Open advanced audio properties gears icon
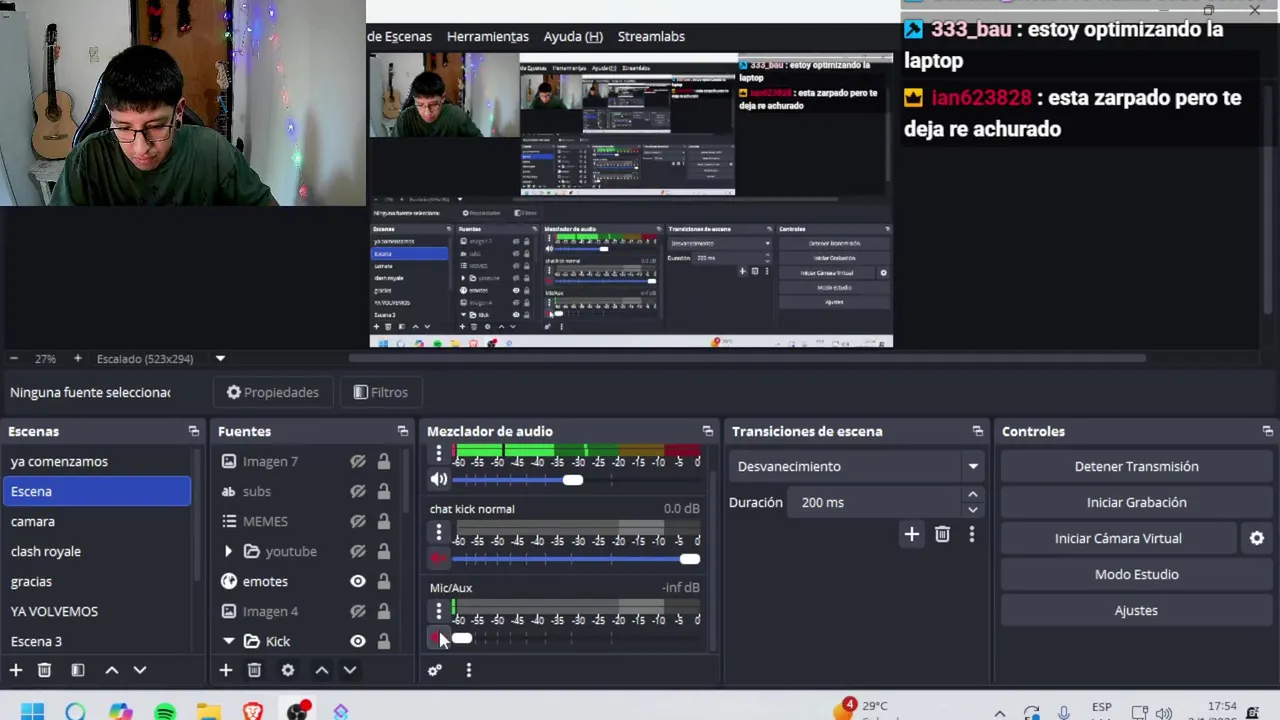1280x720 pixels. (435, 670)
